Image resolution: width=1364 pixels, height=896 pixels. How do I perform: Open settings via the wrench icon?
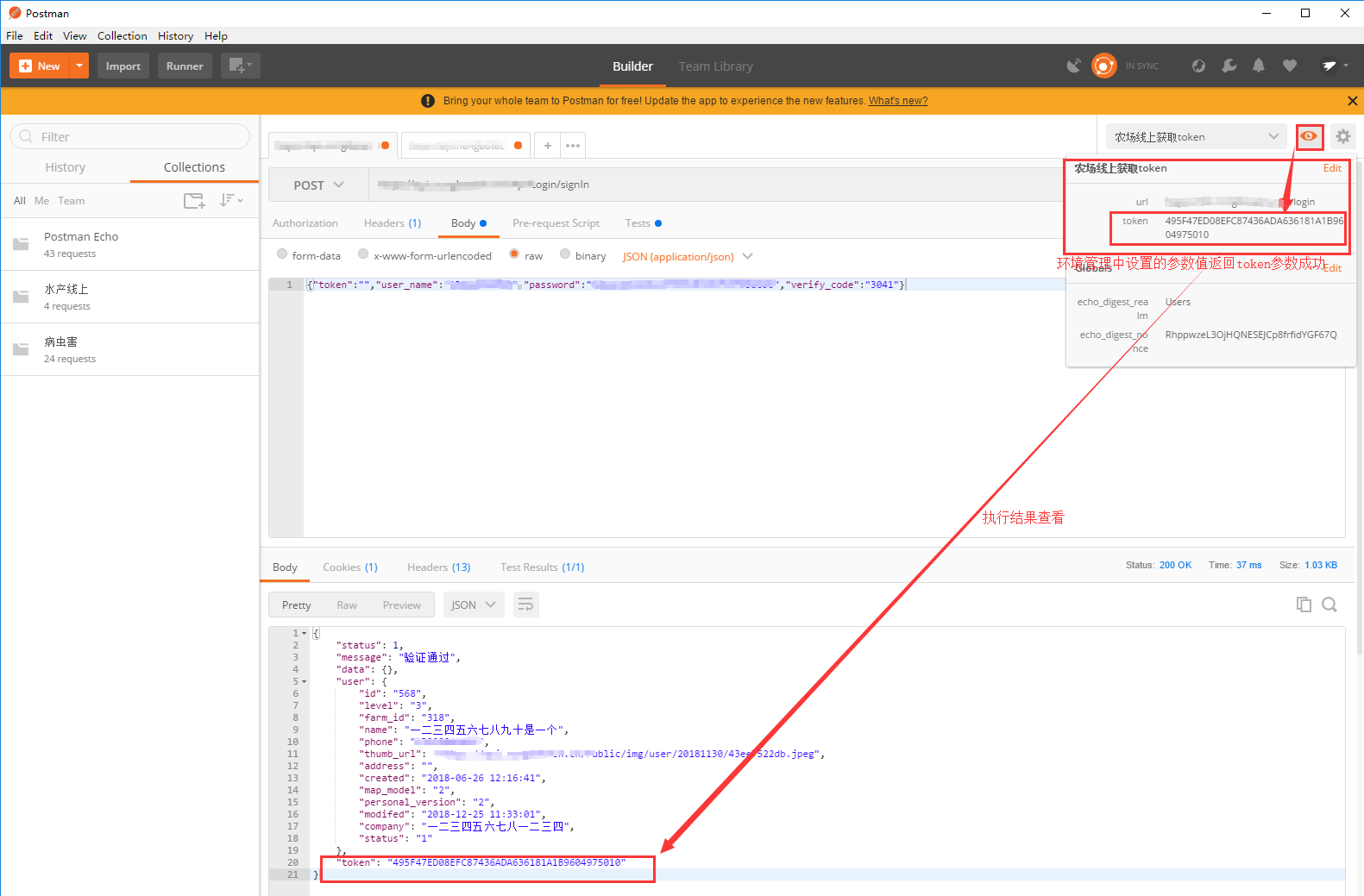tap(1229, 66)
